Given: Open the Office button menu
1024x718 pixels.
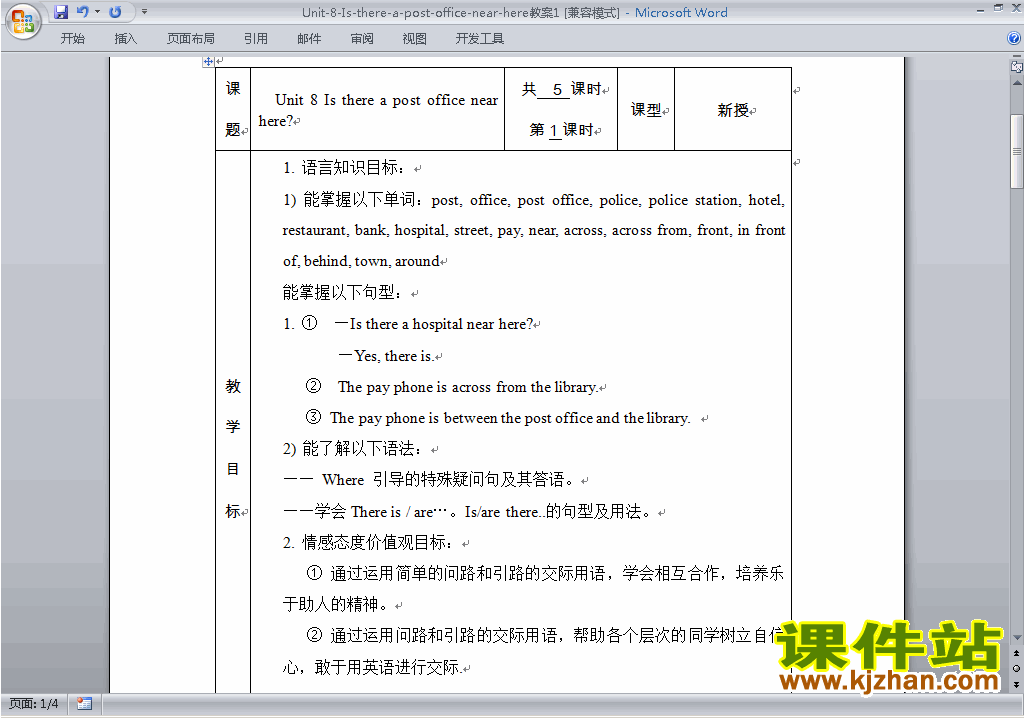Looking at the screenshot, I should (23, 21).
